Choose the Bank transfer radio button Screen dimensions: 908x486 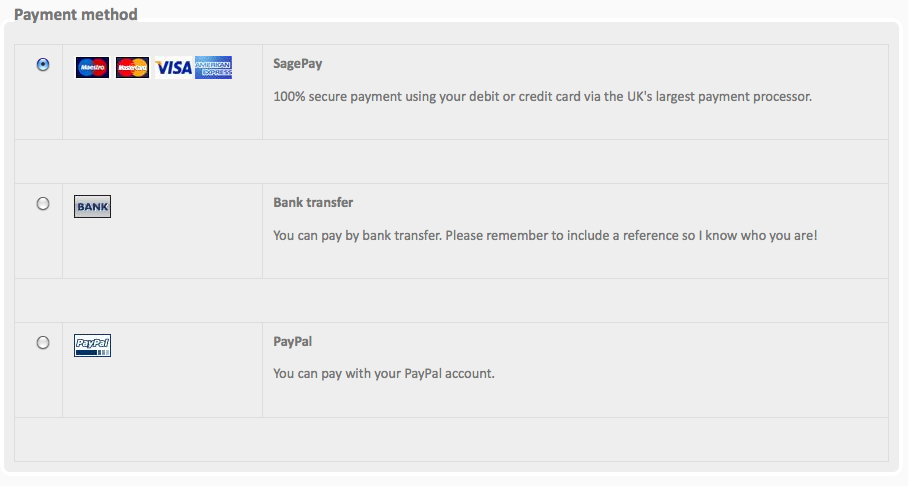(x=43, y=203)
